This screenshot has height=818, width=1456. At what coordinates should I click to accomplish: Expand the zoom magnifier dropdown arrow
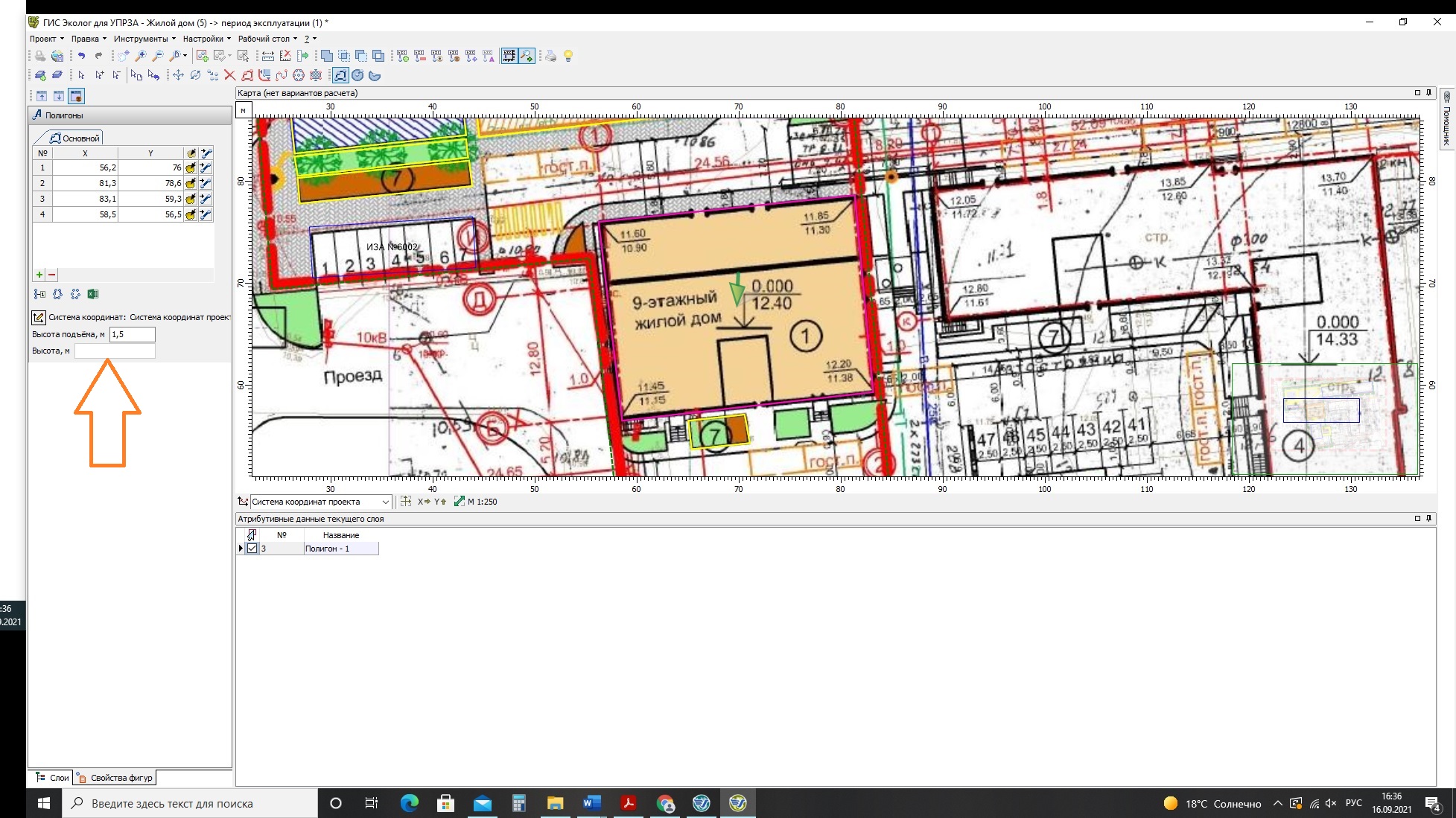[x=185, y=56]
